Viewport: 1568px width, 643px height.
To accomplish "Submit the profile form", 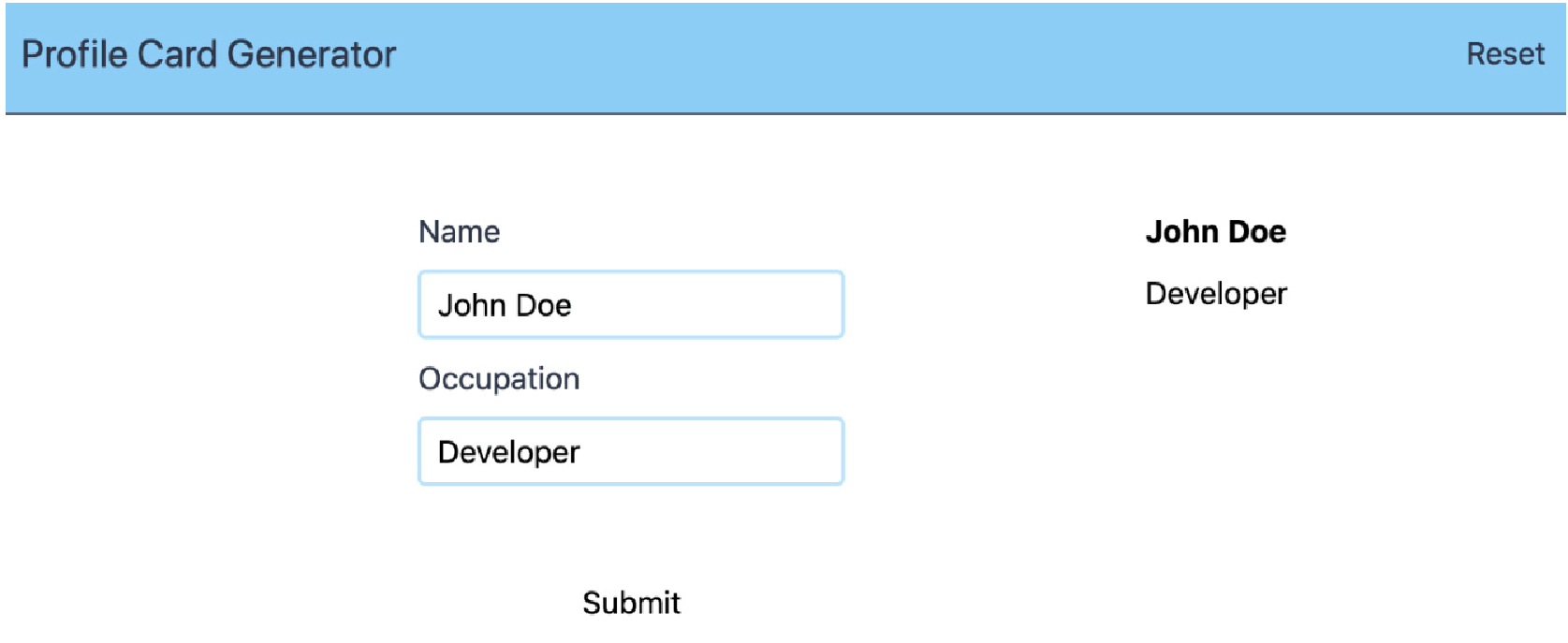I will pyautogui.click(x=631, y=603).
